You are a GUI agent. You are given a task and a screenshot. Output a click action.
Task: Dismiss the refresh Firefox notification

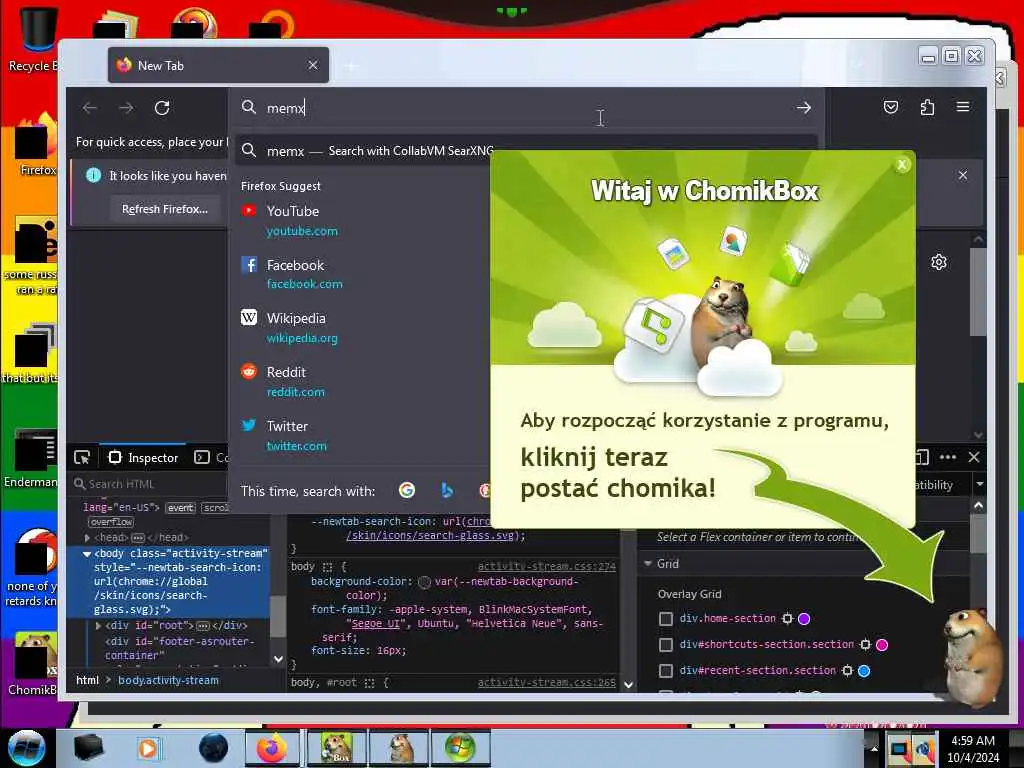(963, 175)
